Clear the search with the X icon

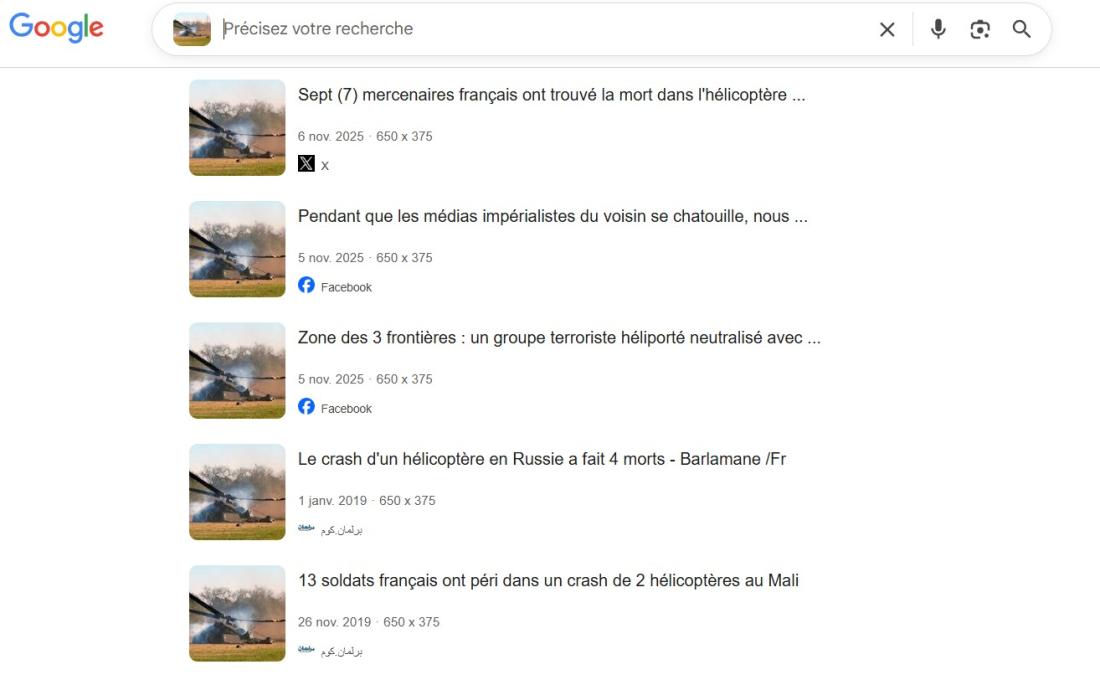click(x=887, y=29)
